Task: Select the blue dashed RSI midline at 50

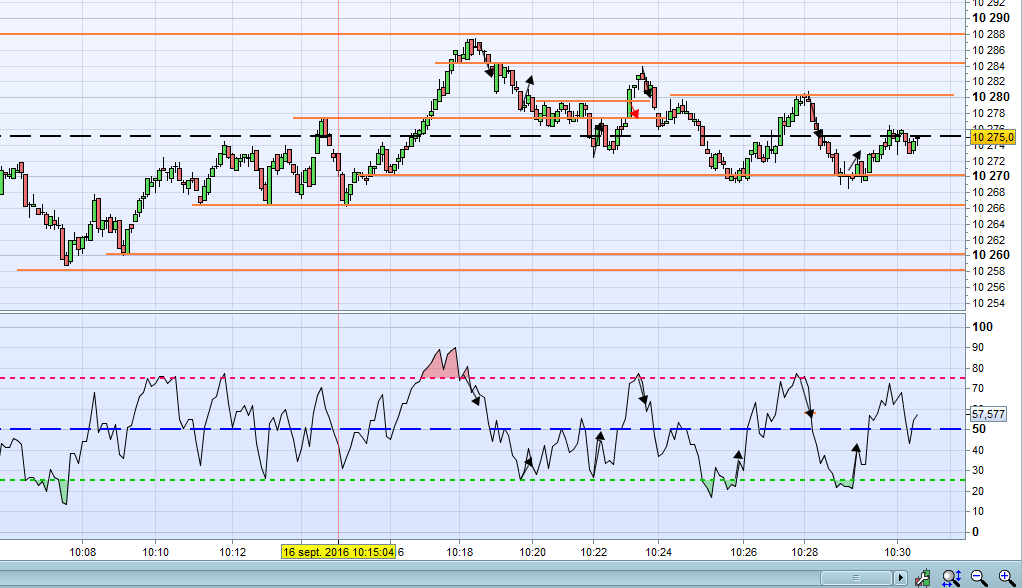Action: coord(482,429)
